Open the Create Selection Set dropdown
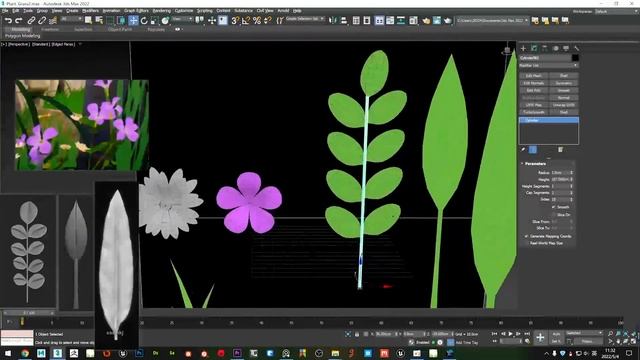Viewport: 640px width, 360px height. [305, 19]
